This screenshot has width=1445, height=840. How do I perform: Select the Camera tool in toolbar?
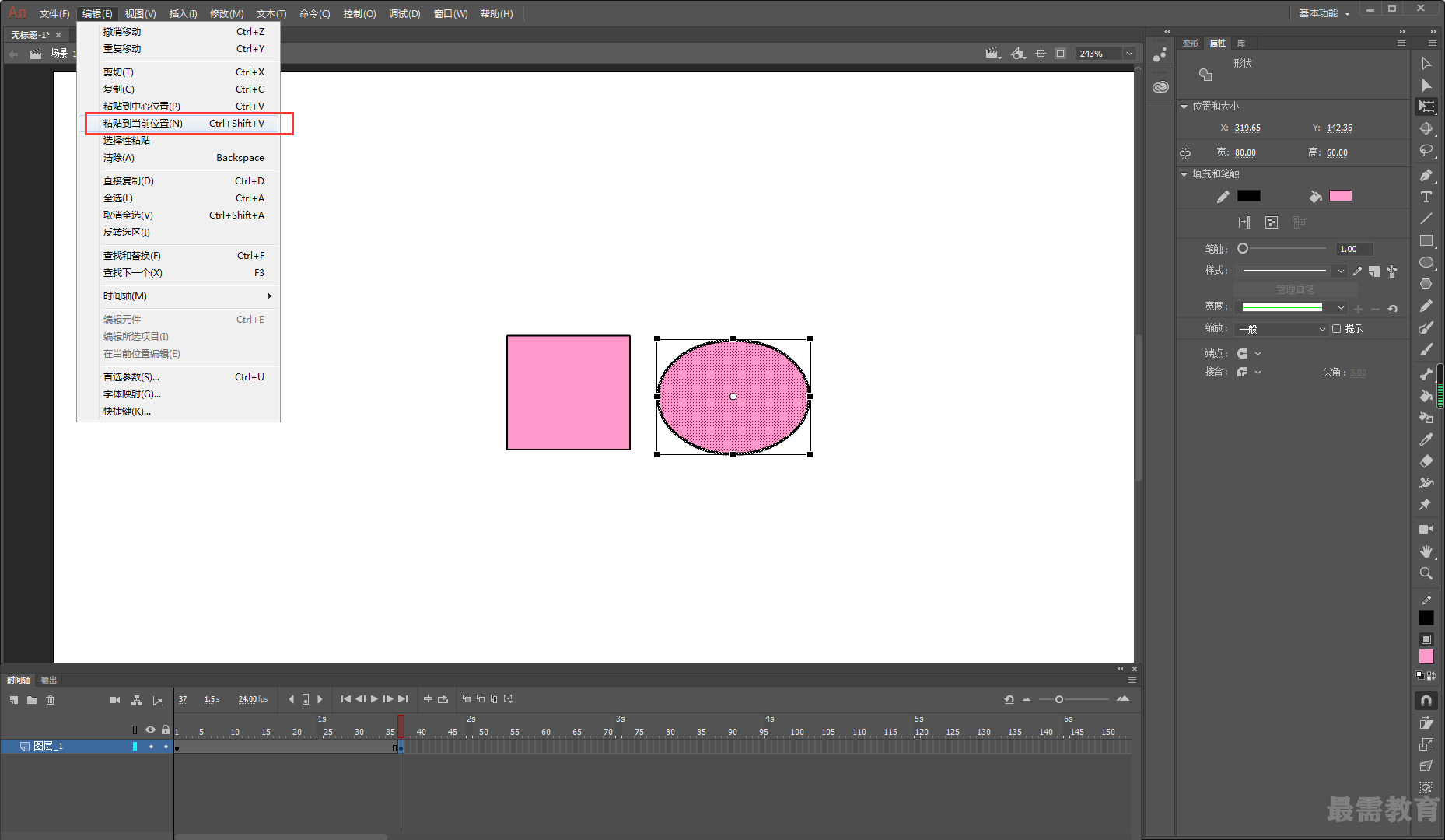1426,530
